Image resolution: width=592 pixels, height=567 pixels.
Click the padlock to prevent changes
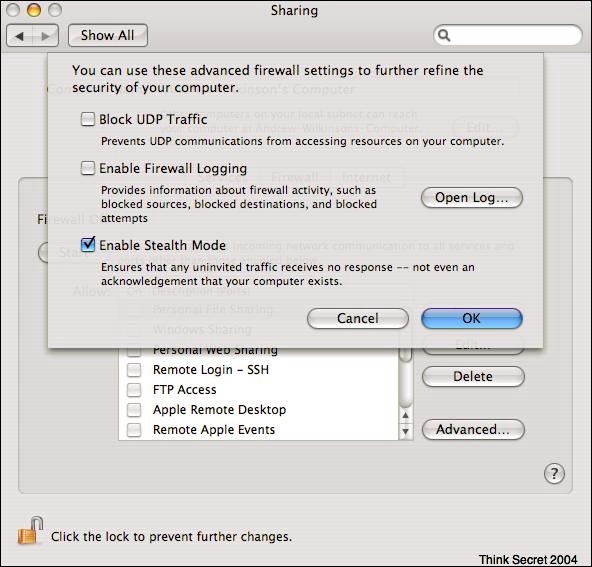pos(31,531)
